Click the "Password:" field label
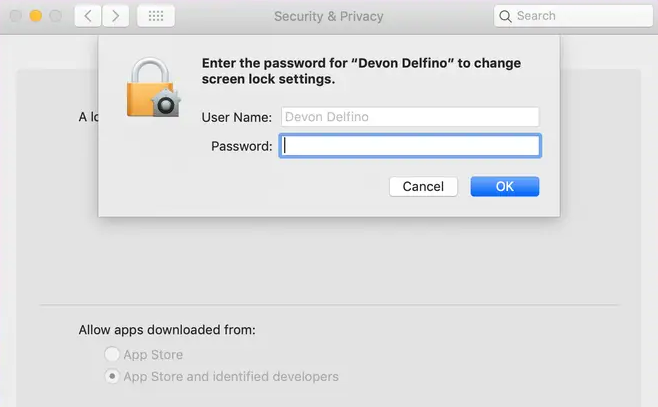 tap(241, 146)
